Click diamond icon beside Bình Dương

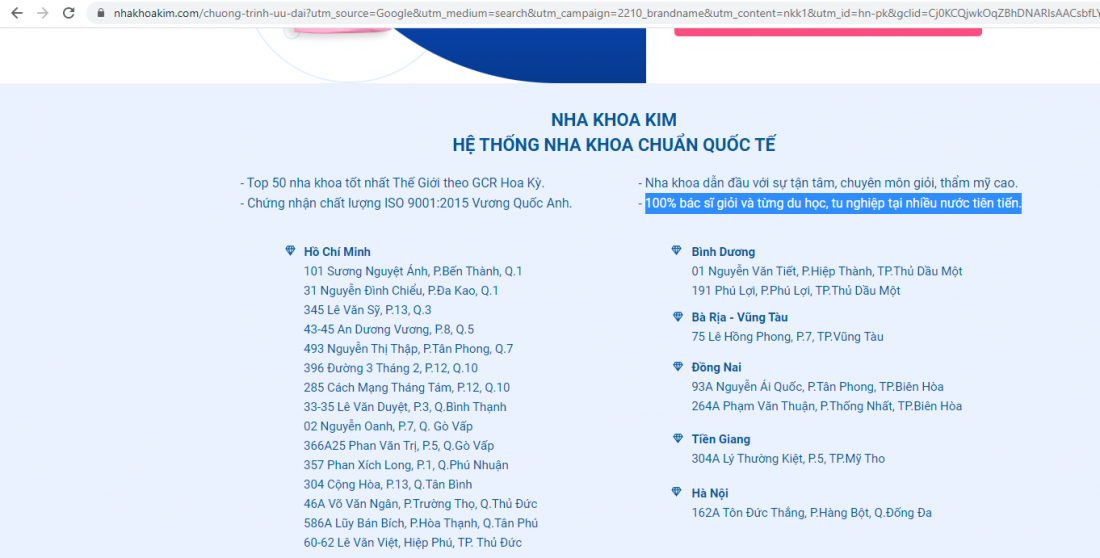pyautogui.click(x=677, y=251)
